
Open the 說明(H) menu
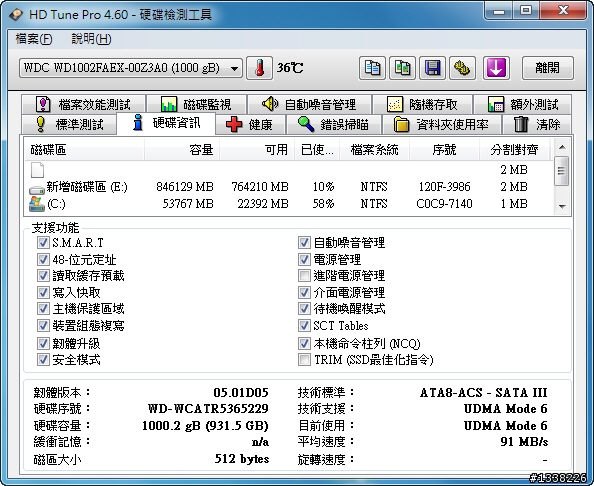[x=91, y=39]
